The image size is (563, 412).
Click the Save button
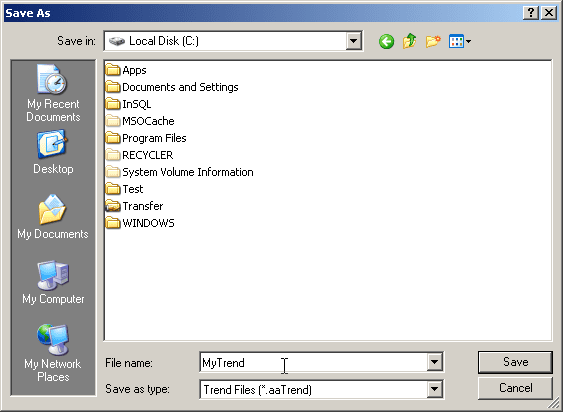click(515, 362)
